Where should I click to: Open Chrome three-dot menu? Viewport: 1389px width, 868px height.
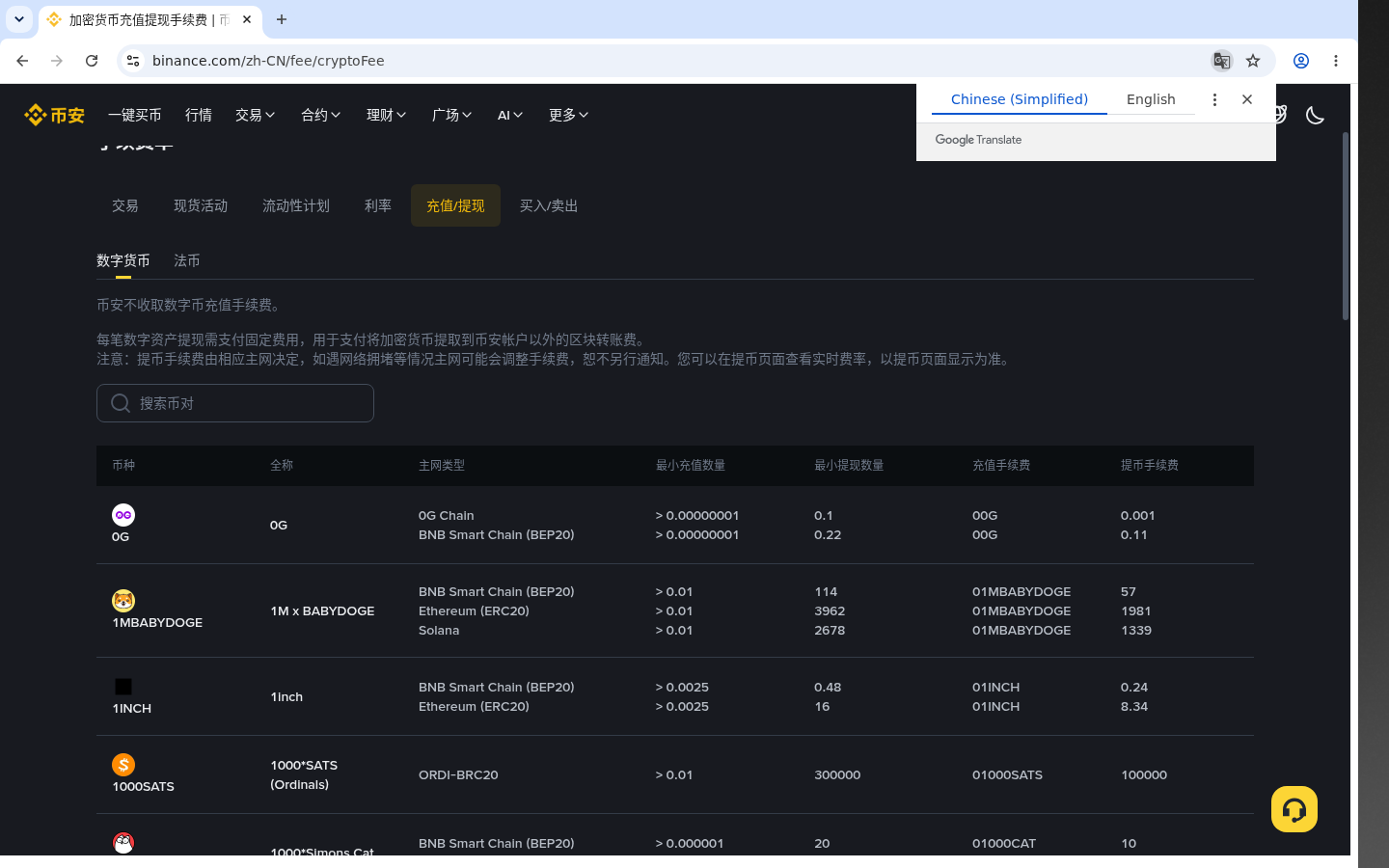pyautogui.click(x=1336, y=61)
